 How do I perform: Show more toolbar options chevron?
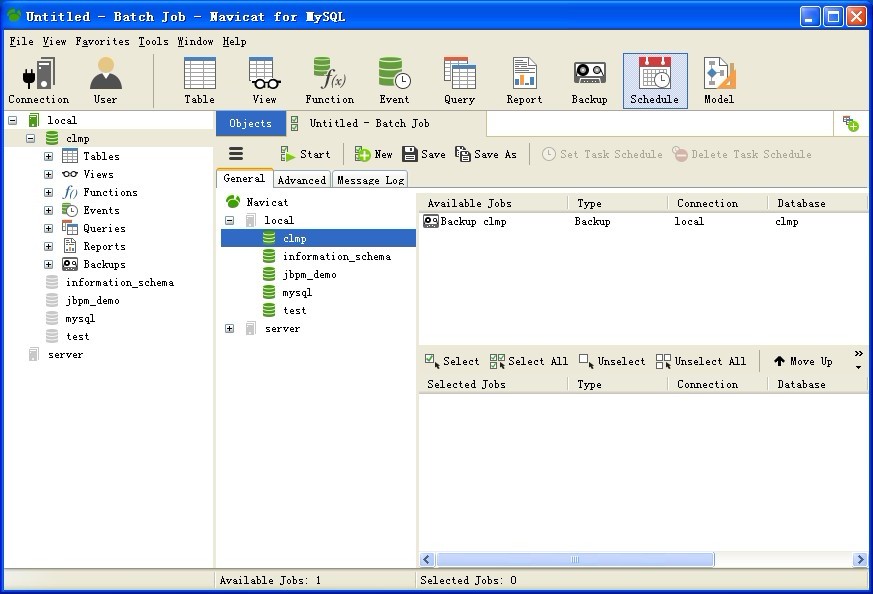click(859, 354)
